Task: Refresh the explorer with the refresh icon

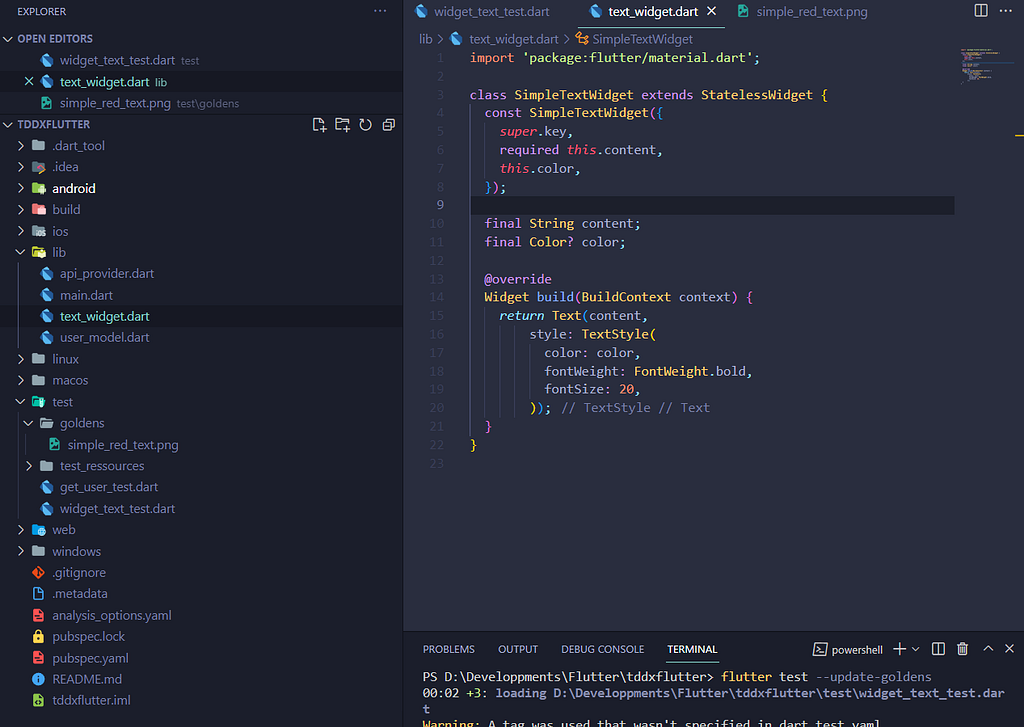Action: pos(366,125)
